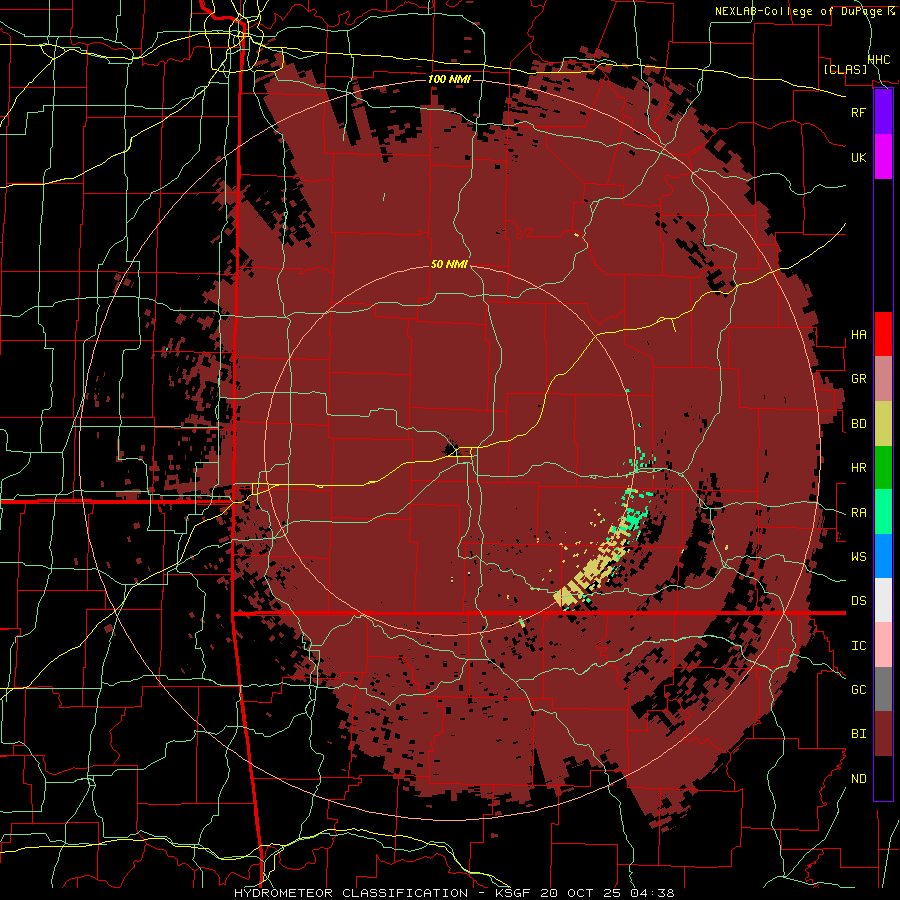Click the 'ND' legend label

pos(858,779)
